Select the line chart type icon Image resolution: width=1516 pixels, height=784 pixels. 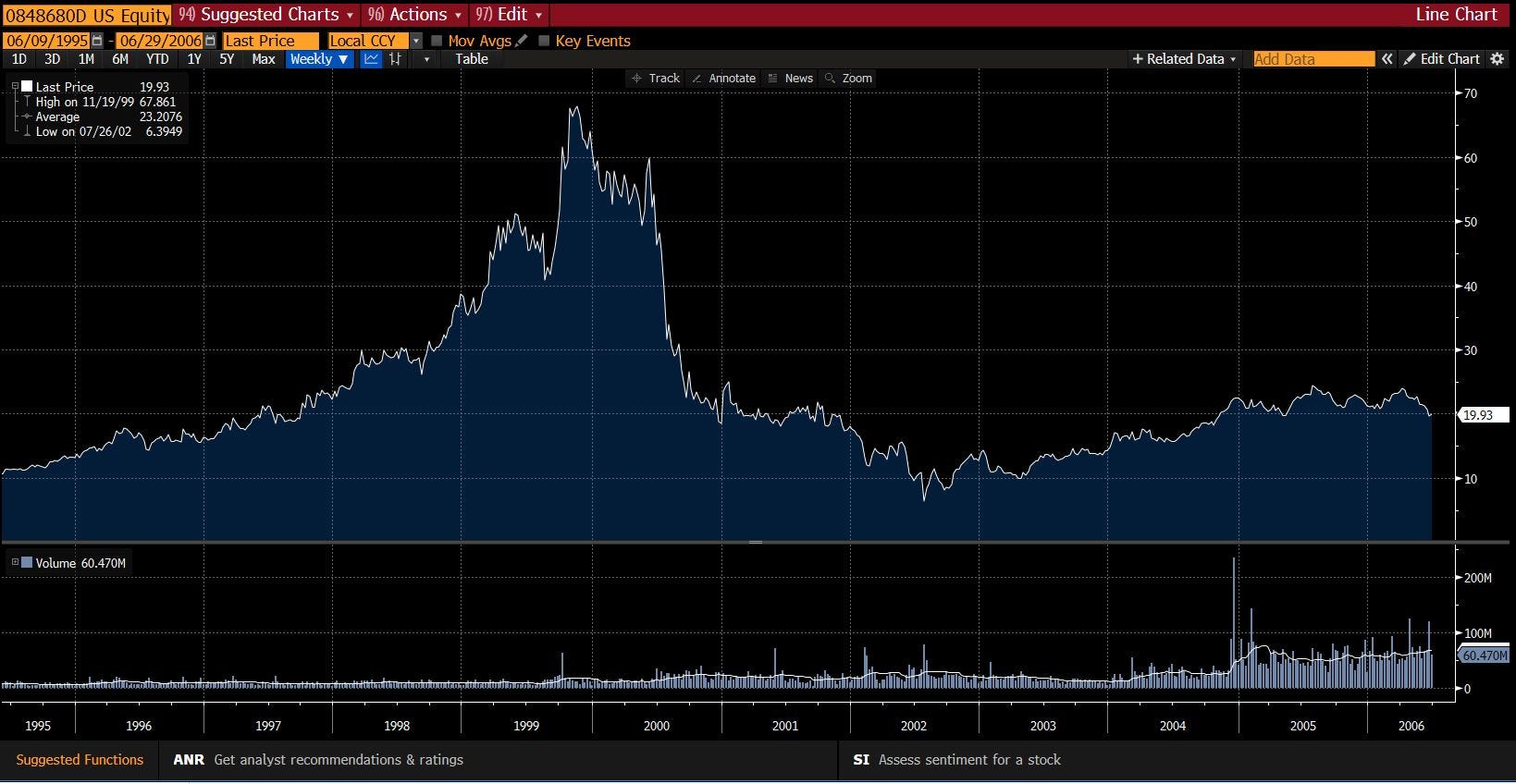point(371,59)
